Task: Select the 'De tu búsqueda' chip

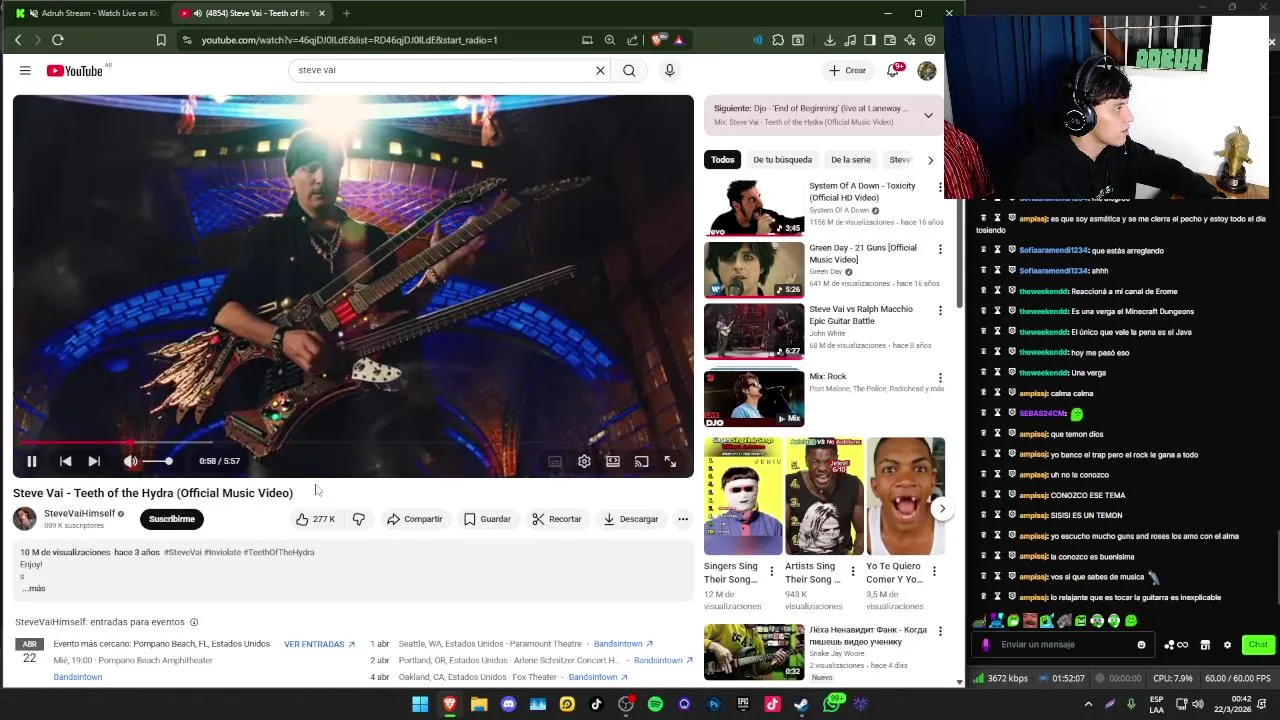Action: pyautogui.click(x=782, y=159)
